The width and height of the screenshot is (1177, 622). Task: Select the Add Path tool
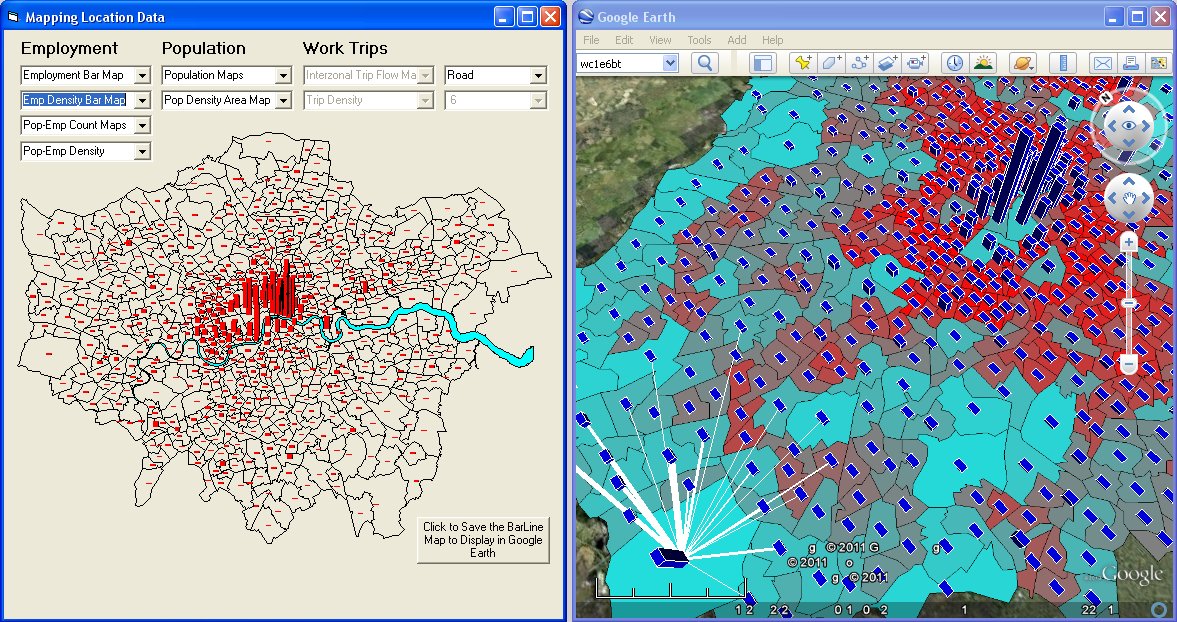point(859,63)
